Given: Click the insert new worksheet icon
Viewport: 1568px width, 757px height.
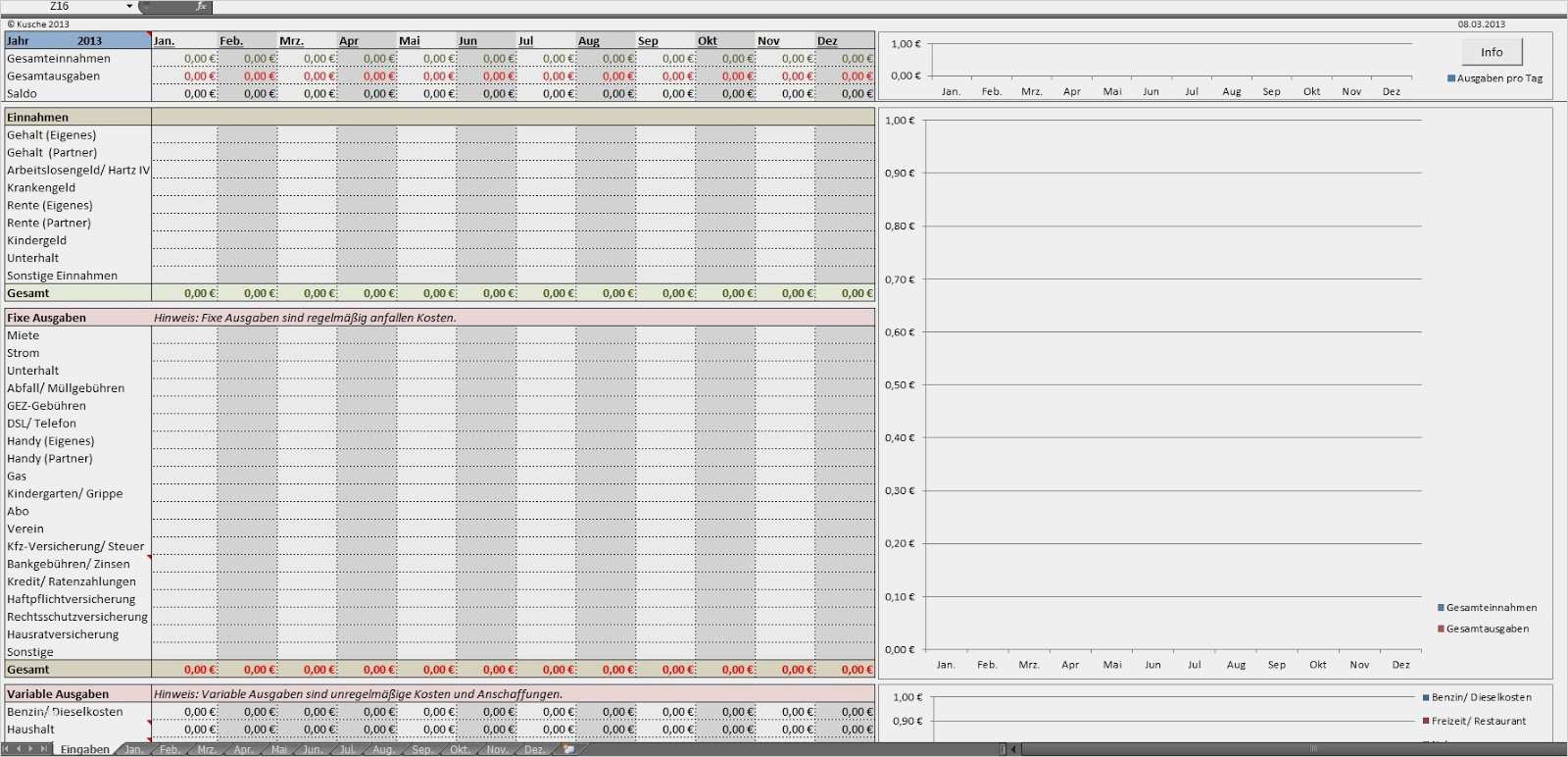Looking at the screenshot, I should click(x=569, y=749).
